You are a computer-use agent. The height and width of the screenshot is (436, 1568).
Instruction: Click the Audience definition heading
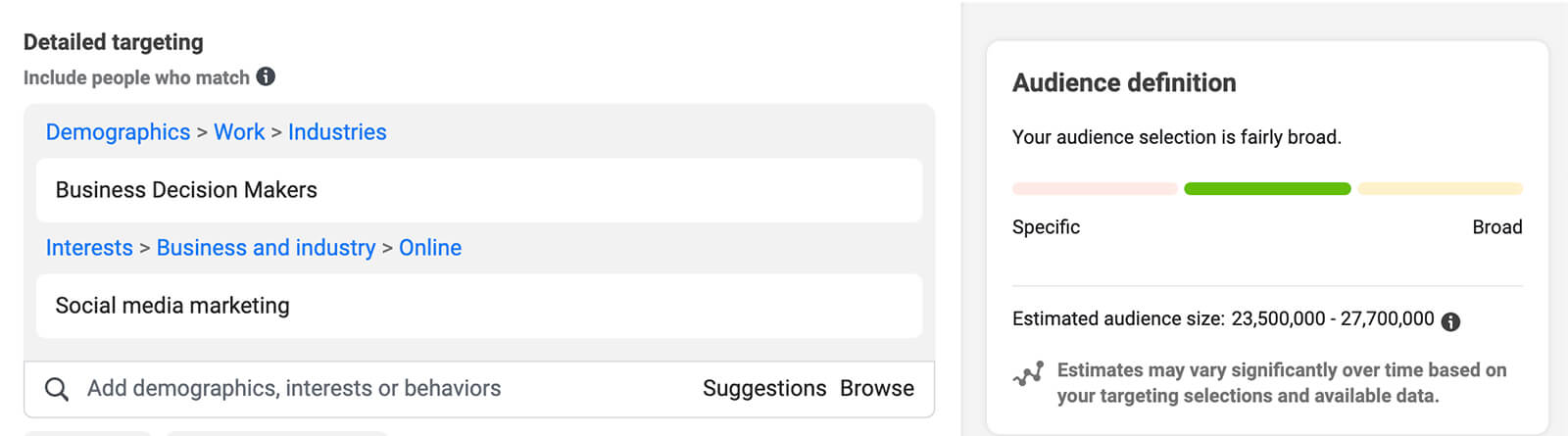1124,83
